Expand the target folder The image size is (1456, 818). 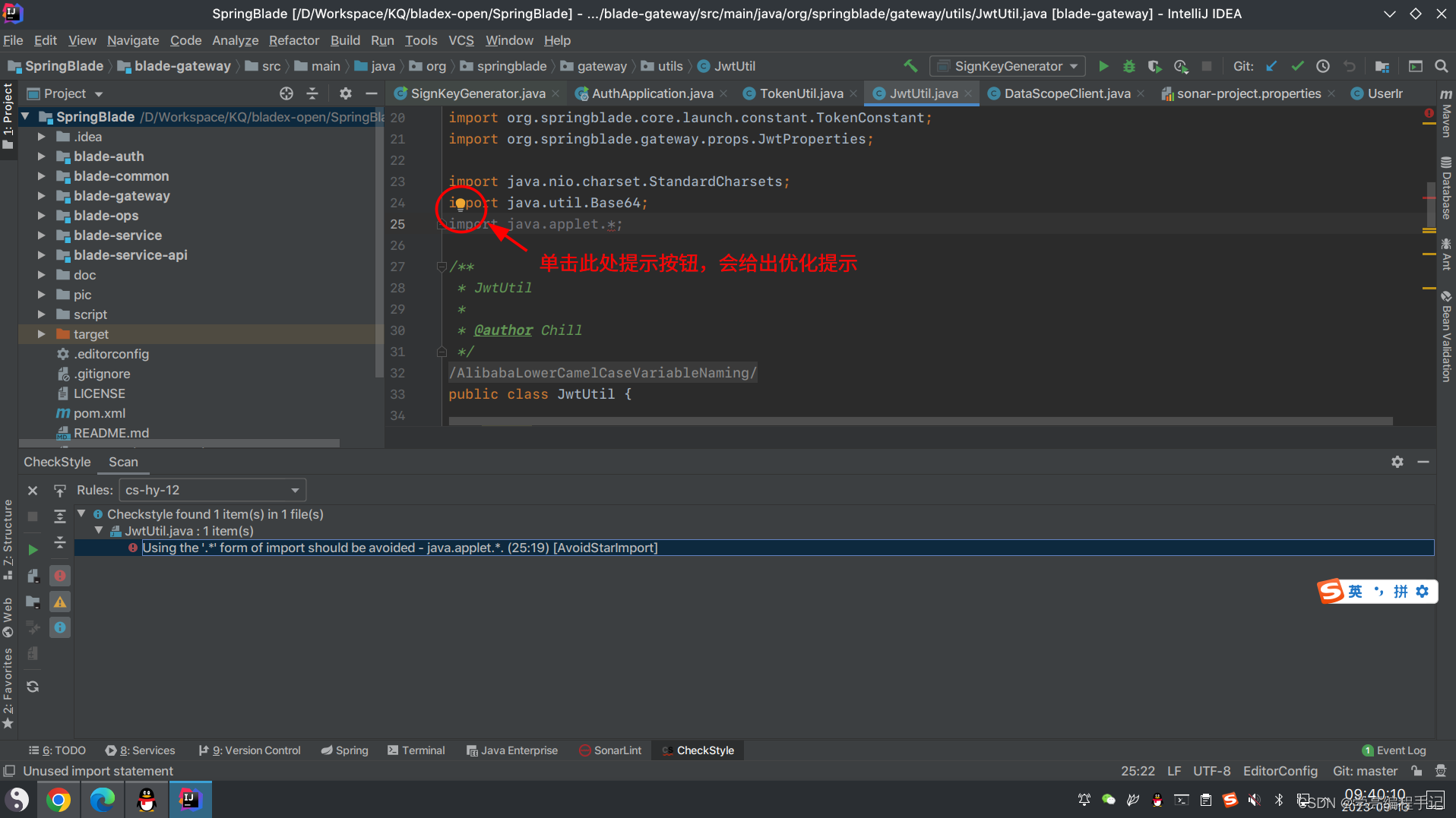(42, 334)
